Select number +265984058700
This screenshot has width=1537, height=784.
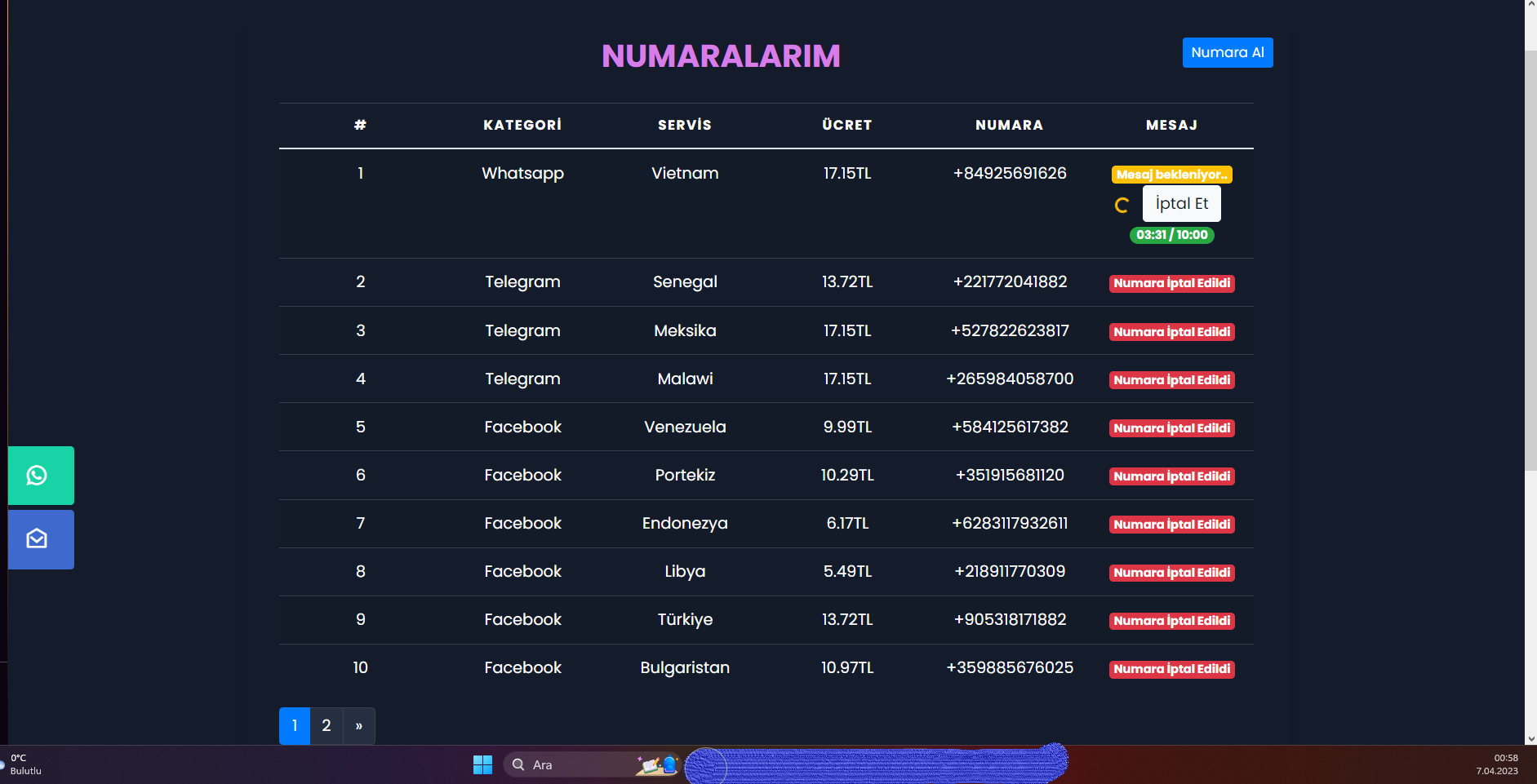click(1010, 379)
